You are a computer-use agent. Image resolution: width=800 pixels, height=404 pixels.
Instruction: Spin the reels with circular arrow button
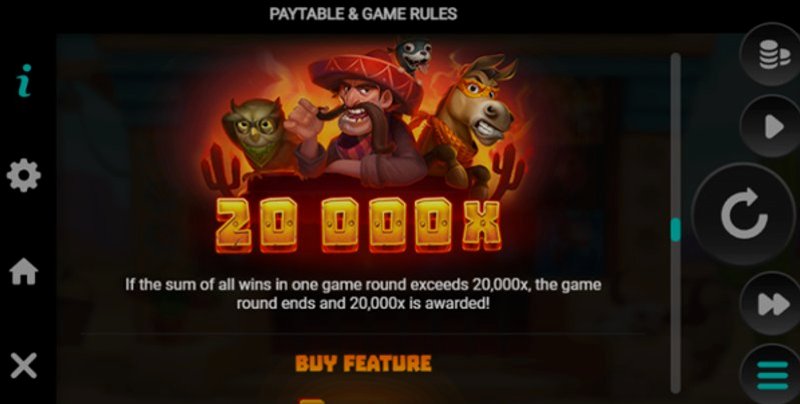pos(744,213)
